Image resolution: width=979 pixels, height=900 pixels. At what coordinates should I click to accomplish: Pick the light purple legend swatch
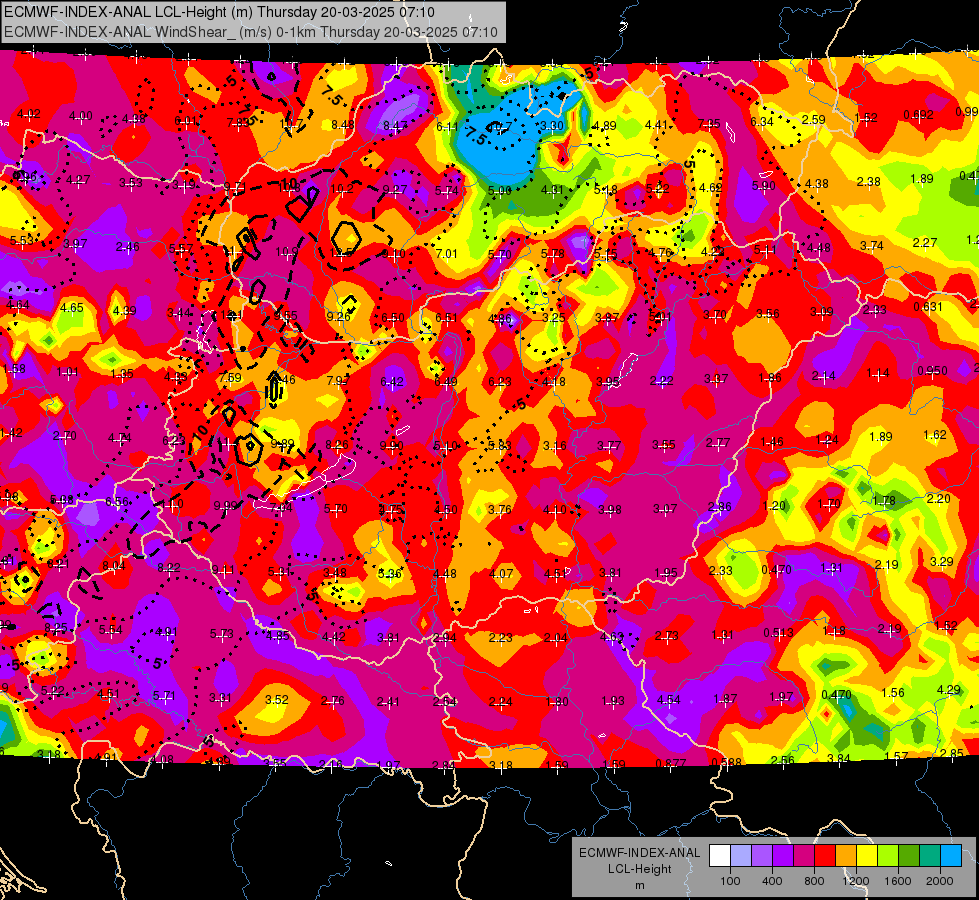[x=762, y=856]
